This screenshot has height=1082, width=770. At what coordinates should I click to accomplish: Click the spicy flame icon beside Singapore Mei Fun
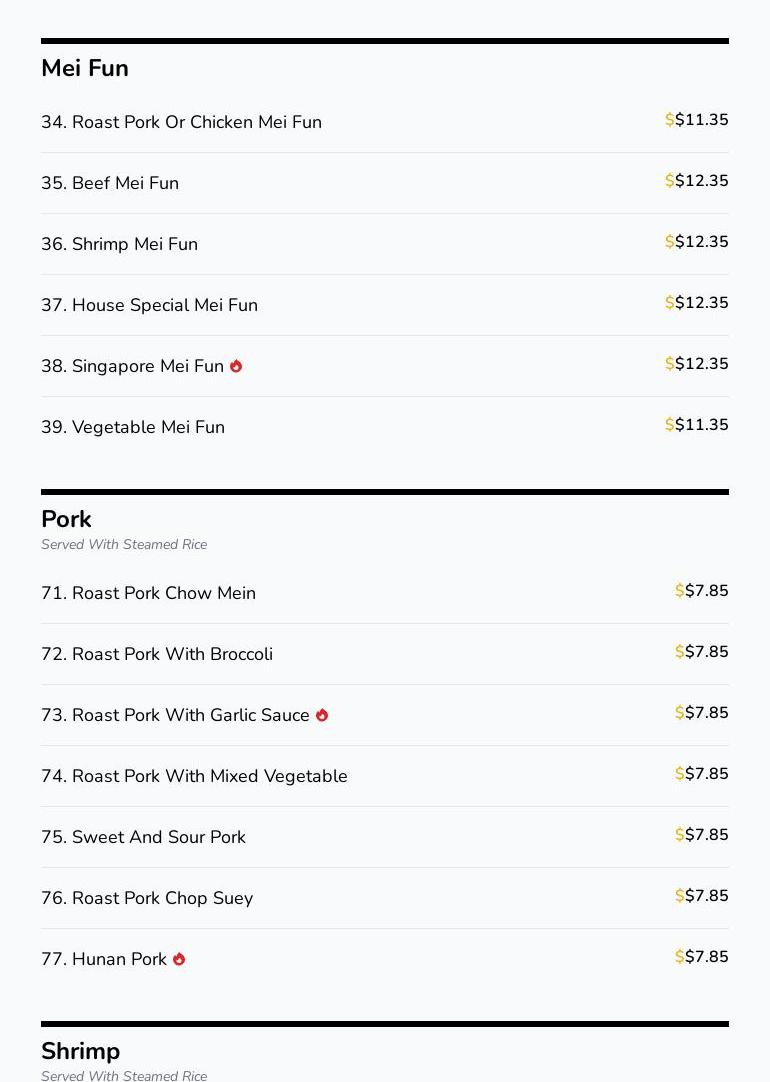point(236,366)
